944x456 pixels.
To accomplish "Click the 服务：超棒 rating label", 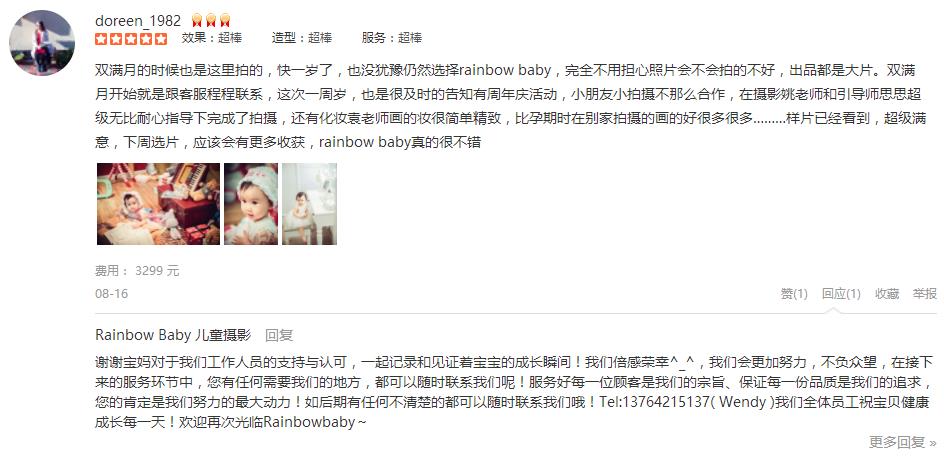I will click(x=392, y=38).
